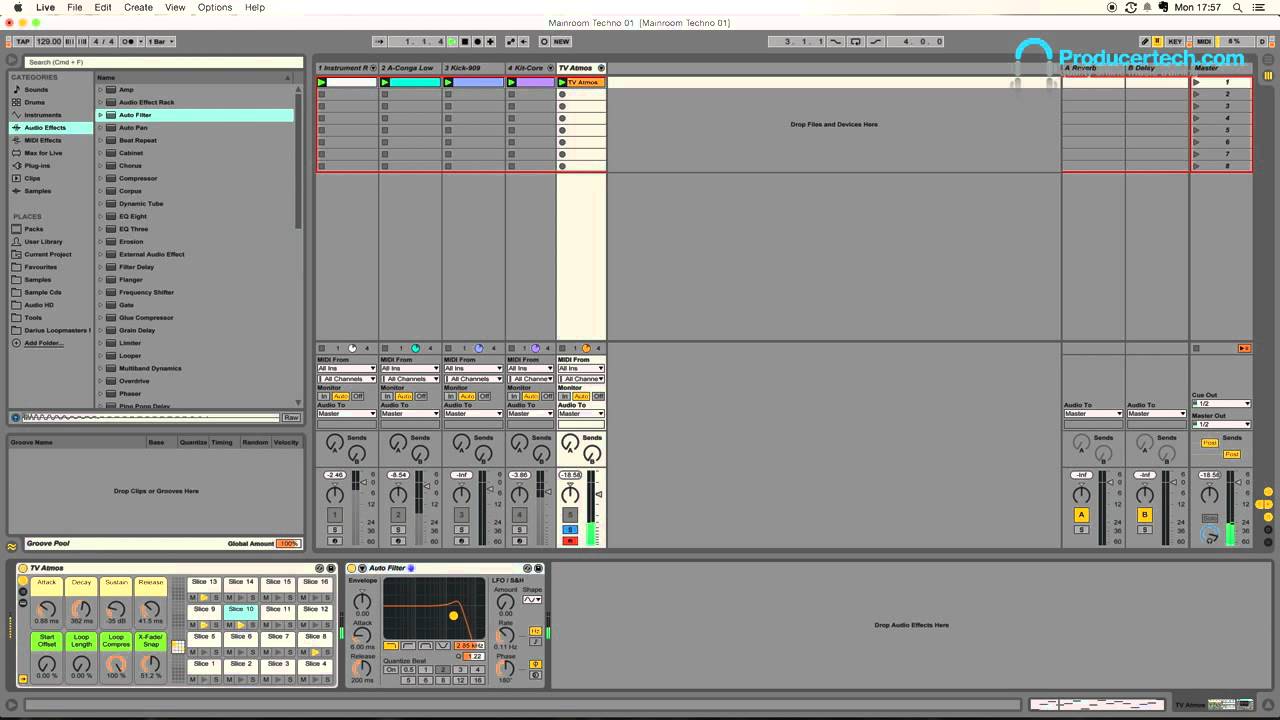Click Auto Filter lowpass filter type icon
1280x720 pixels.
[x=390, y=646]
